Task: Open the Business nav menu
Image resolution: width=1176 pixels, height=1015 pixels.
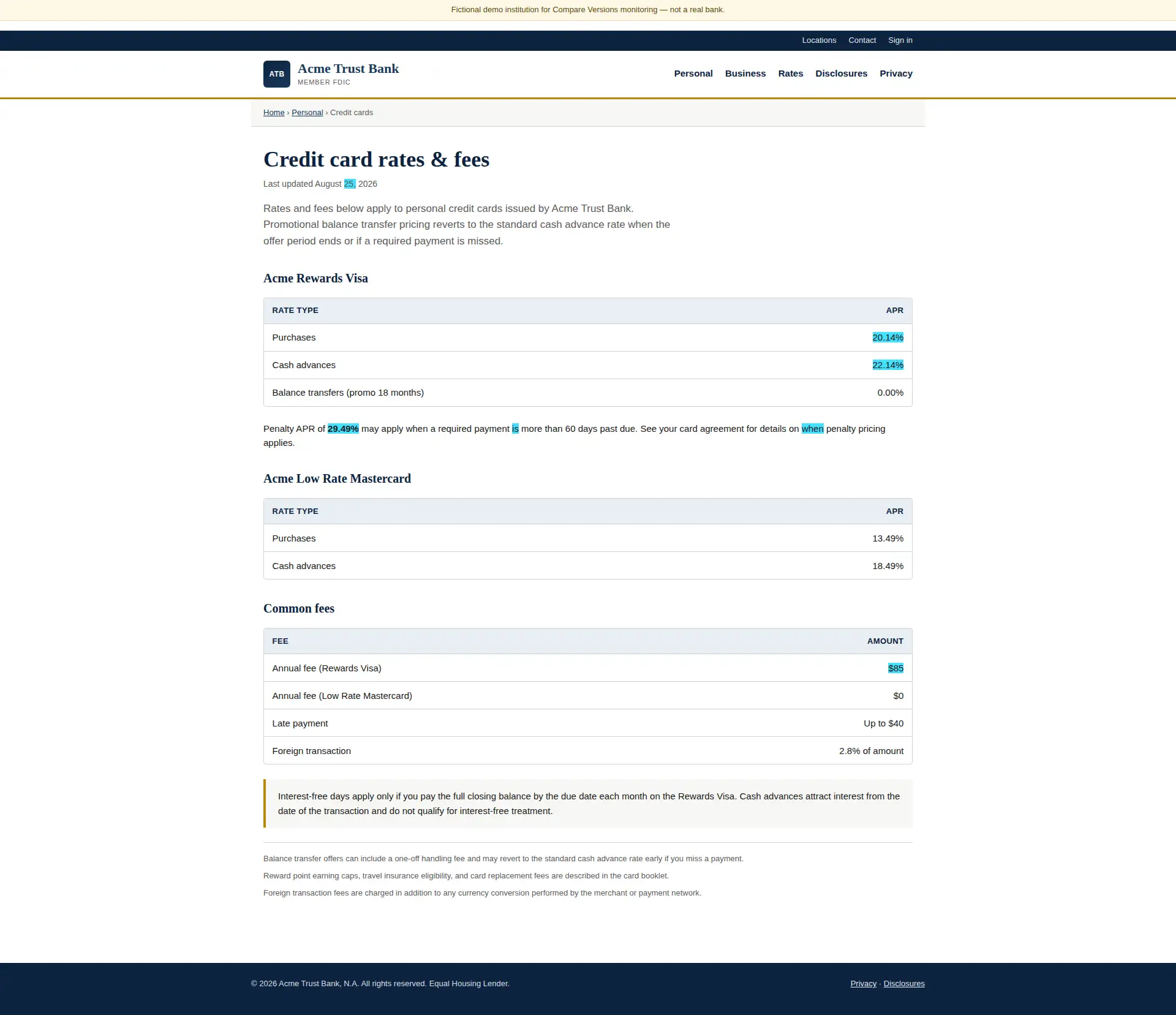Action: pos(745,74)
